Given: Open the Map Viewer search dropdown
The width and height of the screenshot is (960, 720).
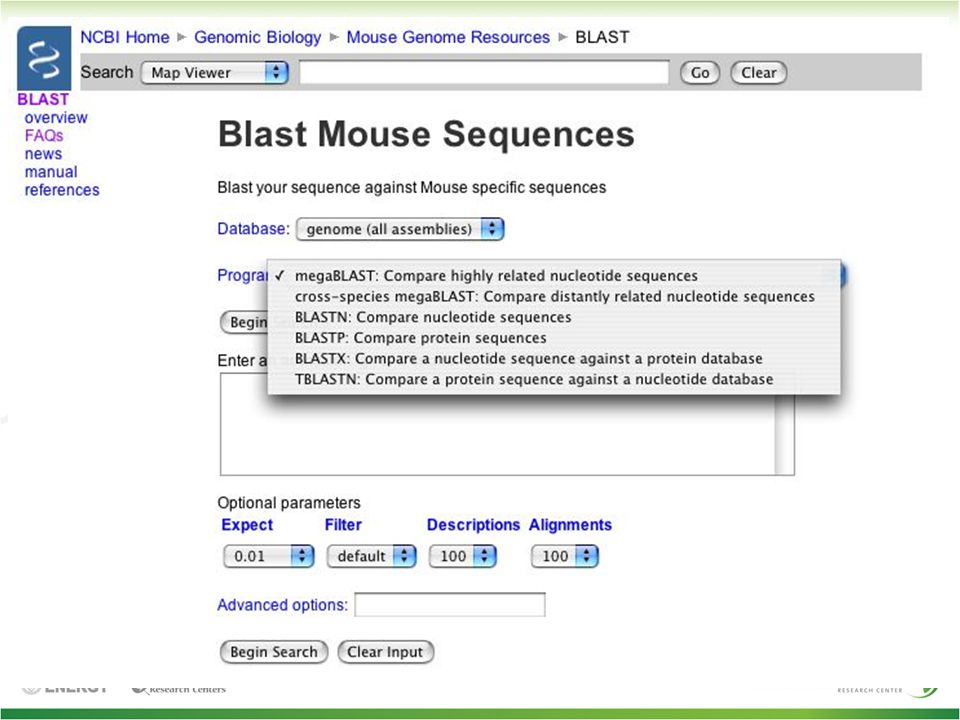Looking at the screenshot, I should pos(214,73).
